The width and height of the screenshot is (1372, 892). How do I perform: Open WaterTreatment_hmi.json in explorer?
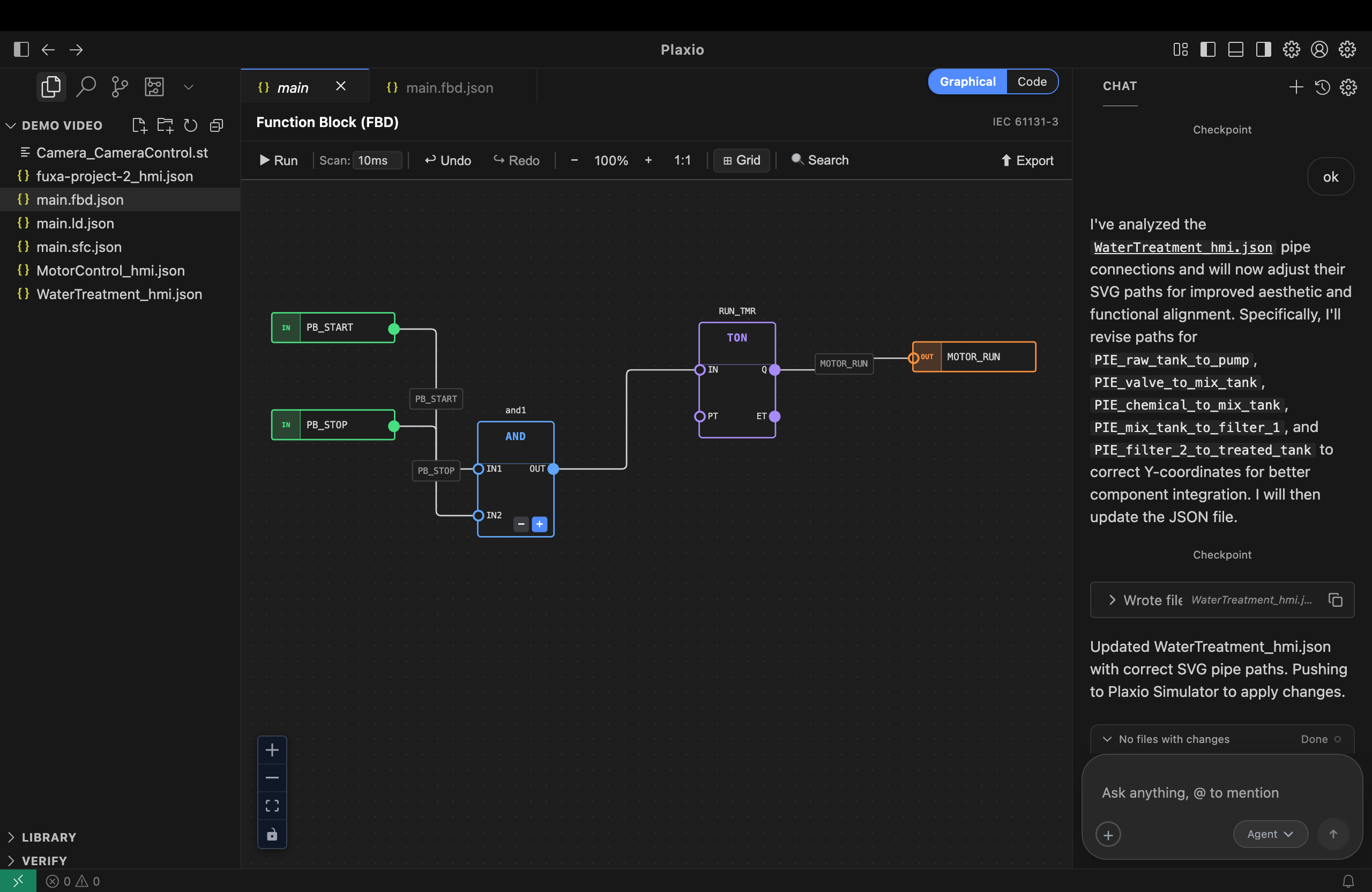pos(119,294)
